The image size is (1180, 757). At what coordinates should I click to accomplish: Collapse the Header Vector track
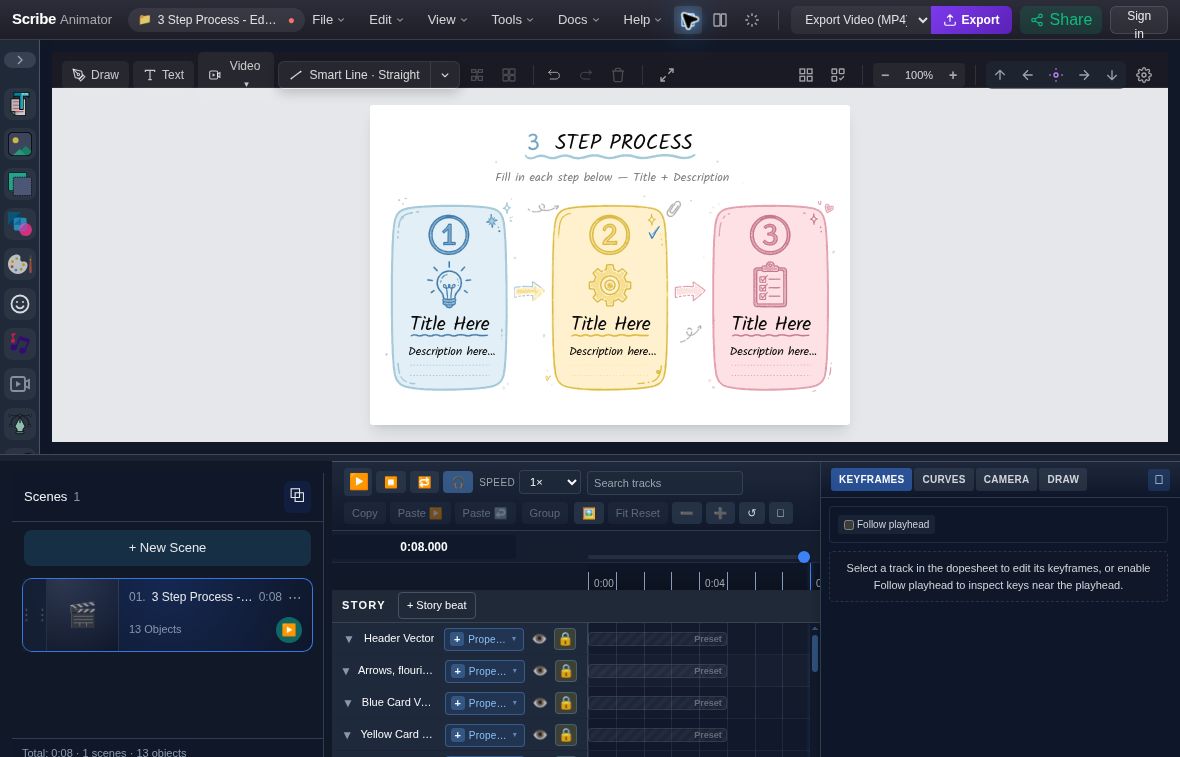point(348,639)
